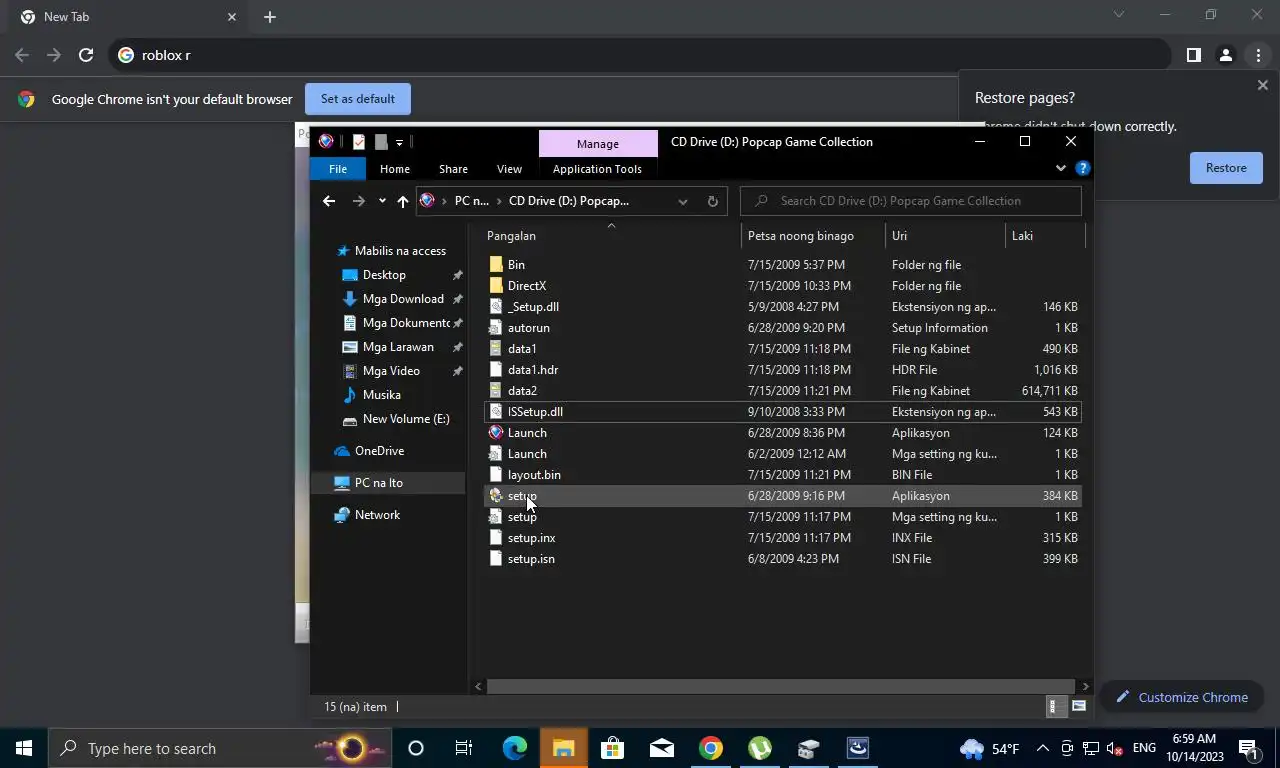1280x768 pixels.
Task: Select the autorun setup information file
Action: point(528,328)
